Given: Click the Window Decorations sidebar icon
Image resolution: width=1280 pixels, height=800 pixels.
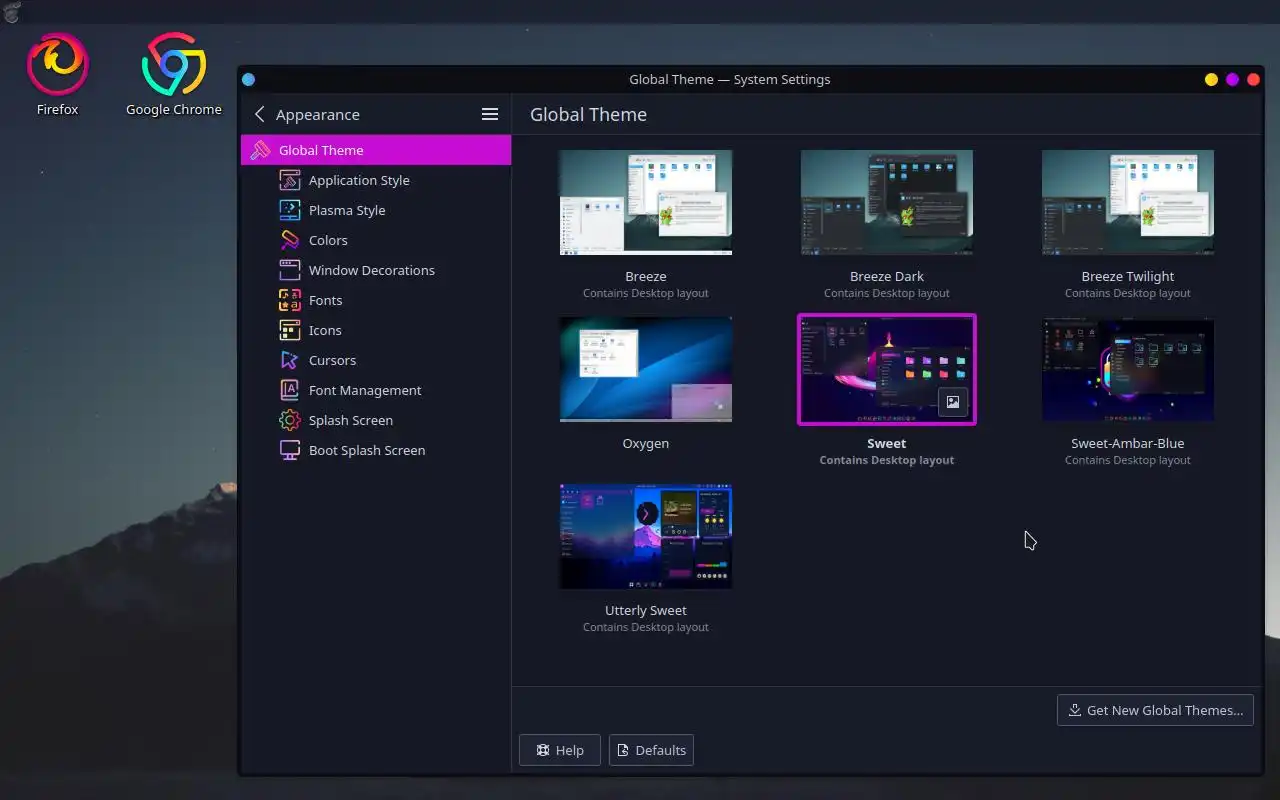Looking at the screenshot, I should [289, 270].
